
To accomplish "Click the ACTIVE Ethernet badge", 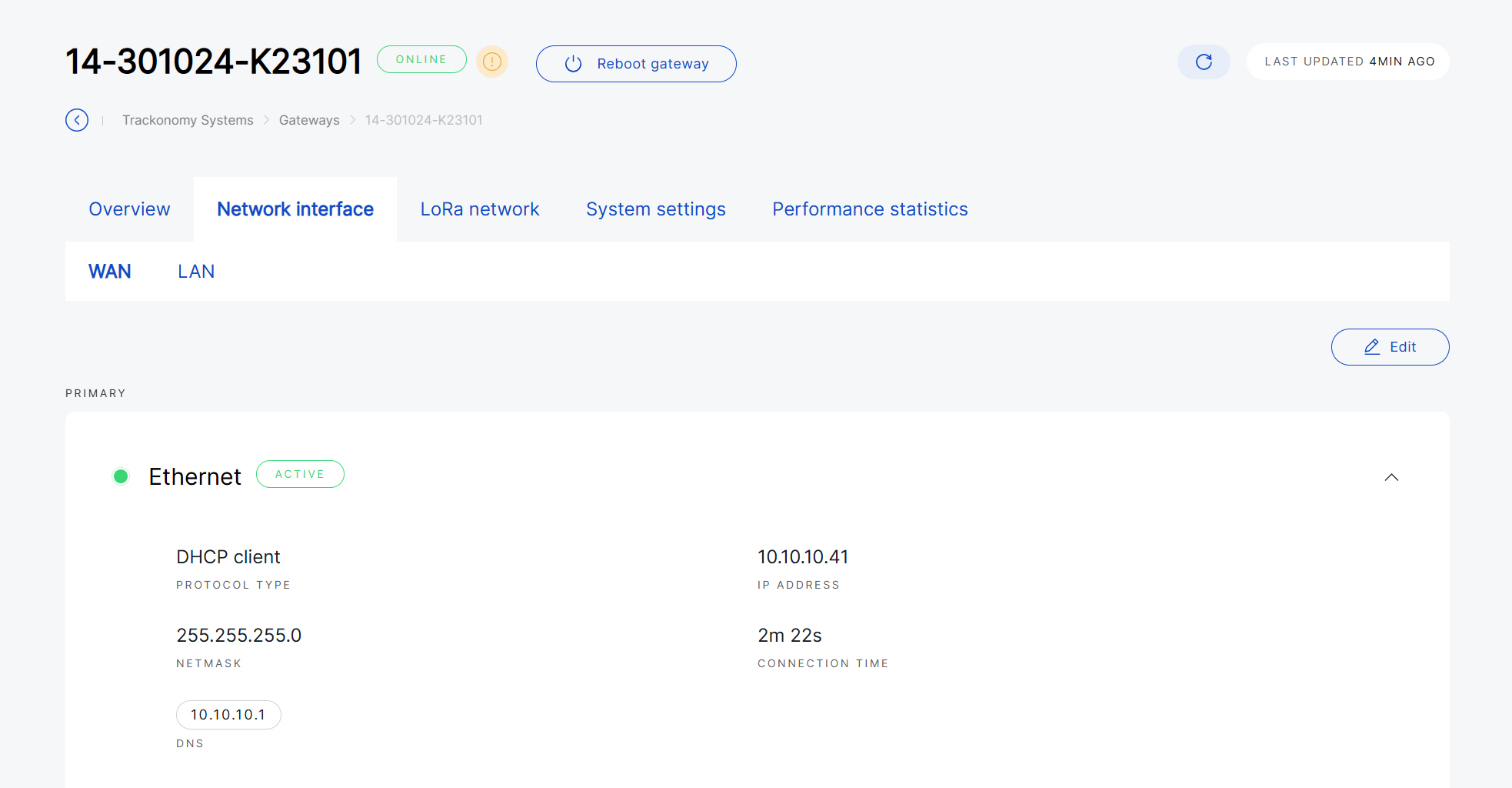I will pyautogui.click(x=300, y=474).
